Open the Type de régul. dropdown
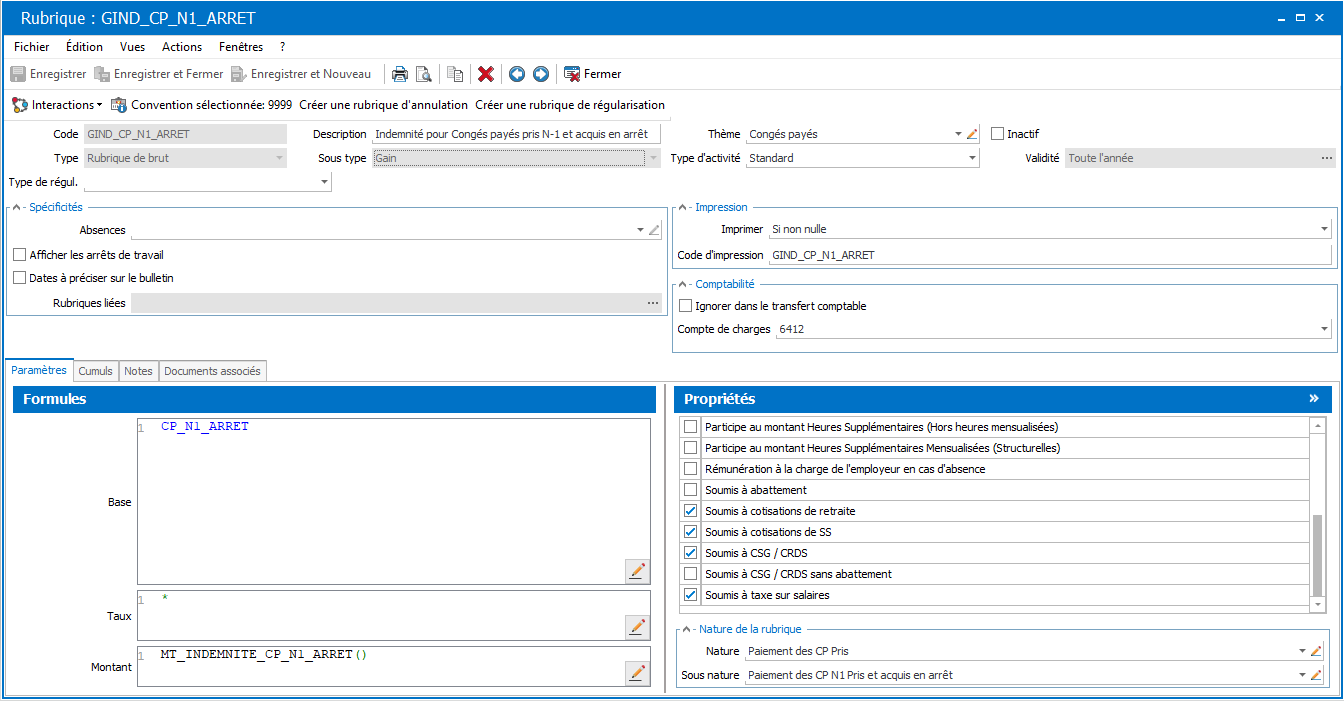Image resolution: width=1344 pixels, height=701 pixels. point(324,182)
